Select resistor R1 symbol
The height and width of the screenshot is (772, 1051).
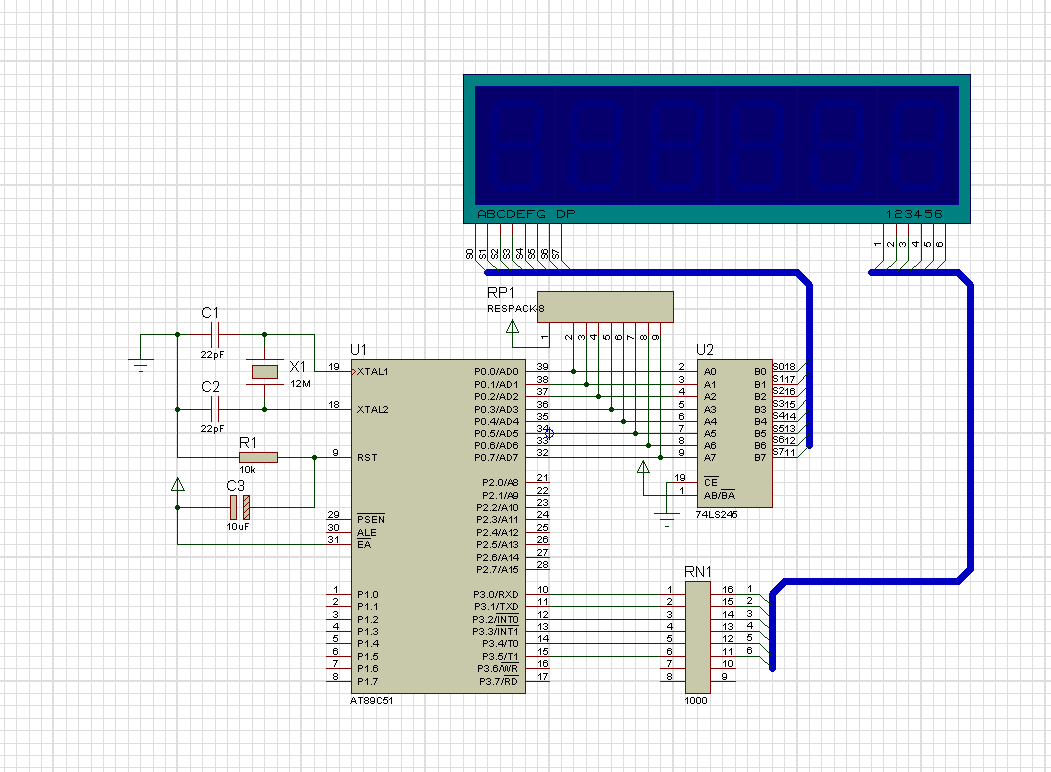point(258,458)
